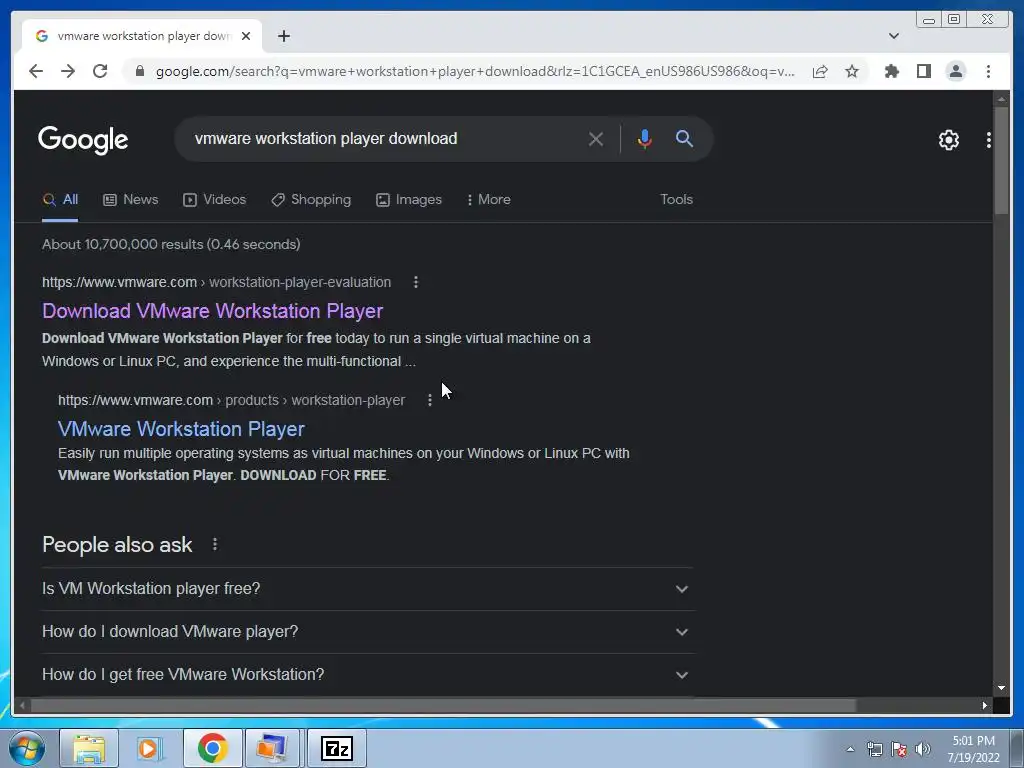Share this page from address bar
This screenshot has width=1024, height=768.
coord(820,71)
